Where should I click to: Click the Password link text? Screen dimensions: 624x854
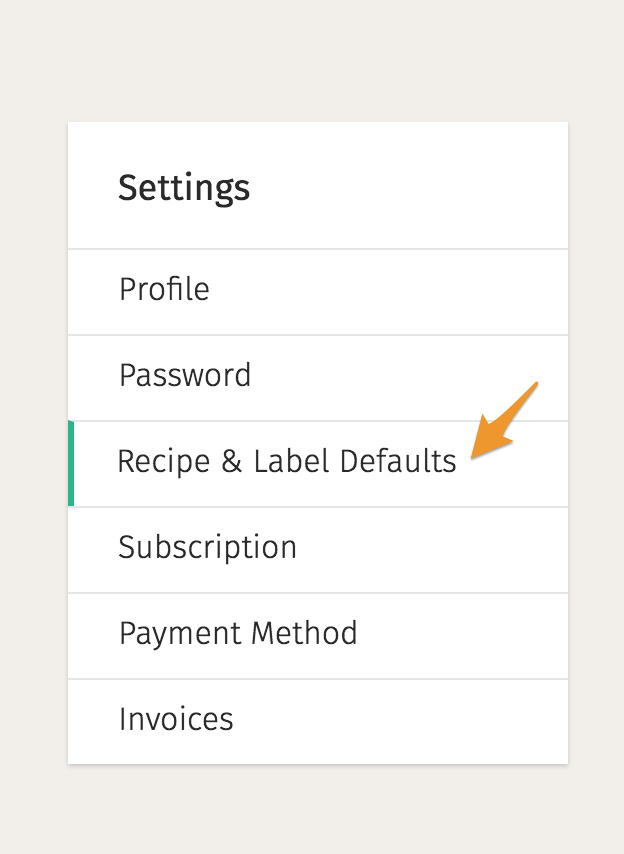185,375
